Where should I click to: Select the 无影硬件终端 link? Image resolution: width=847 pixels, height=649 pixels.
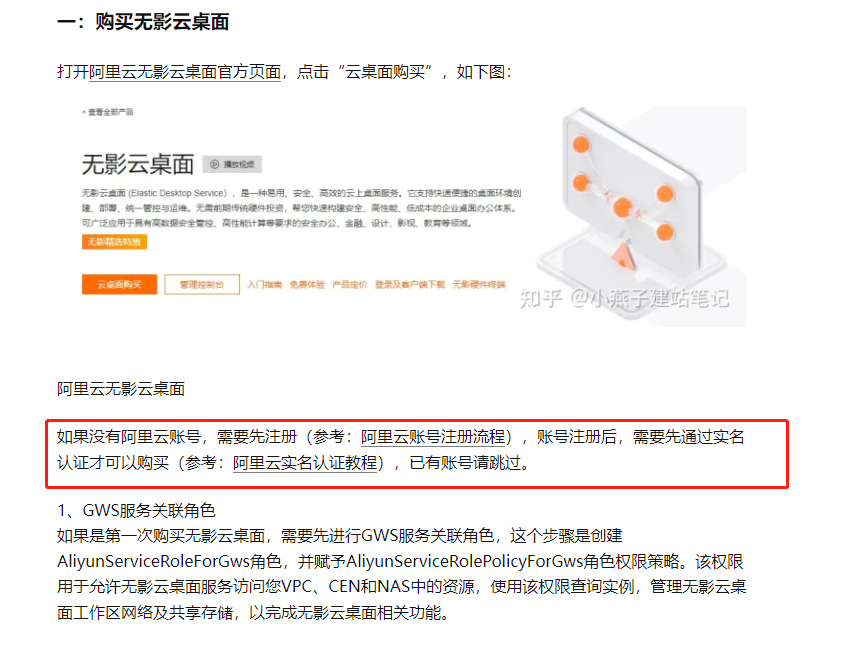point(479,285)
